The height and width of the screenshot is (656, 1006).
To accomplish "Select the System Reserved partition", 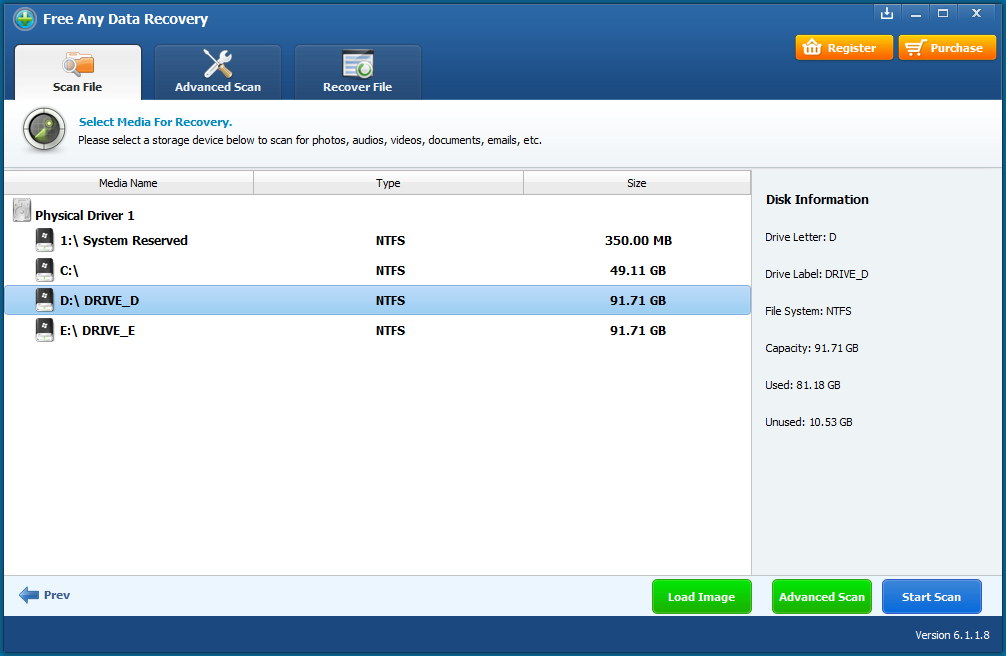I will [x=300, y=240].
